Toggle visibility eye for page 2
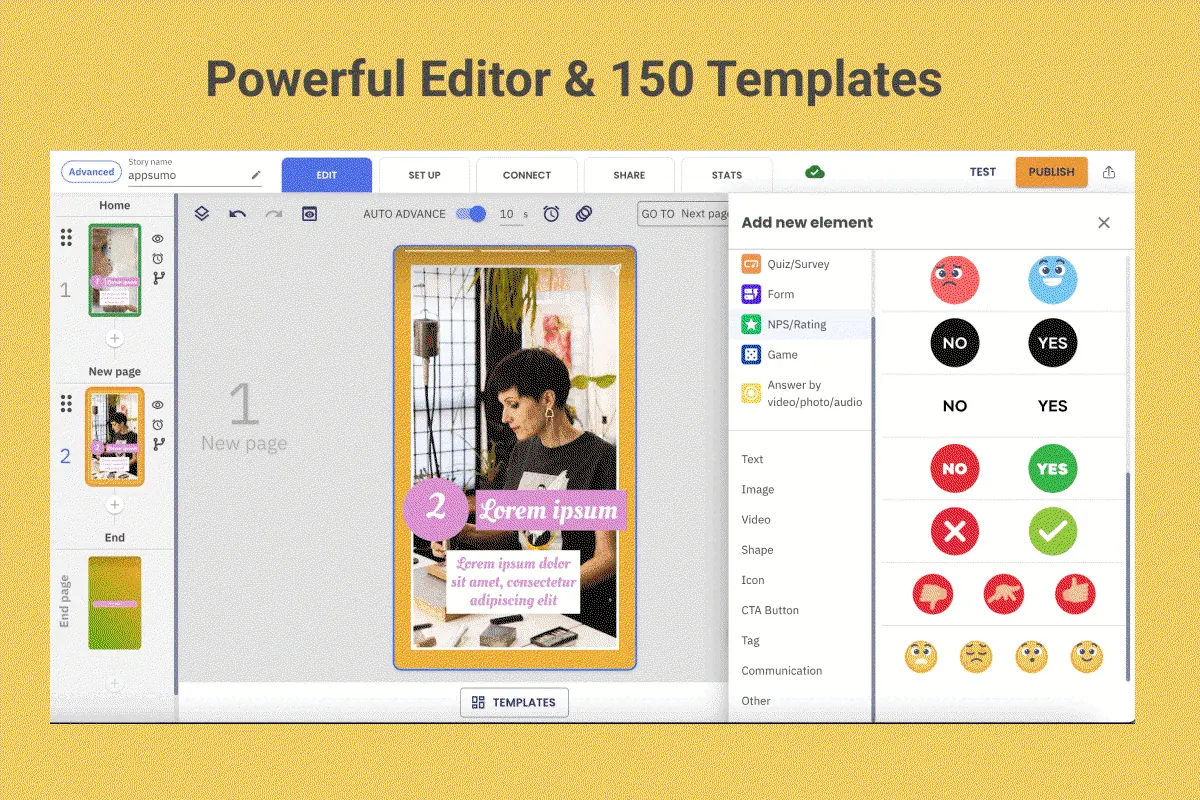Viewport: 1200px width, 800px height. coord(158,405)
